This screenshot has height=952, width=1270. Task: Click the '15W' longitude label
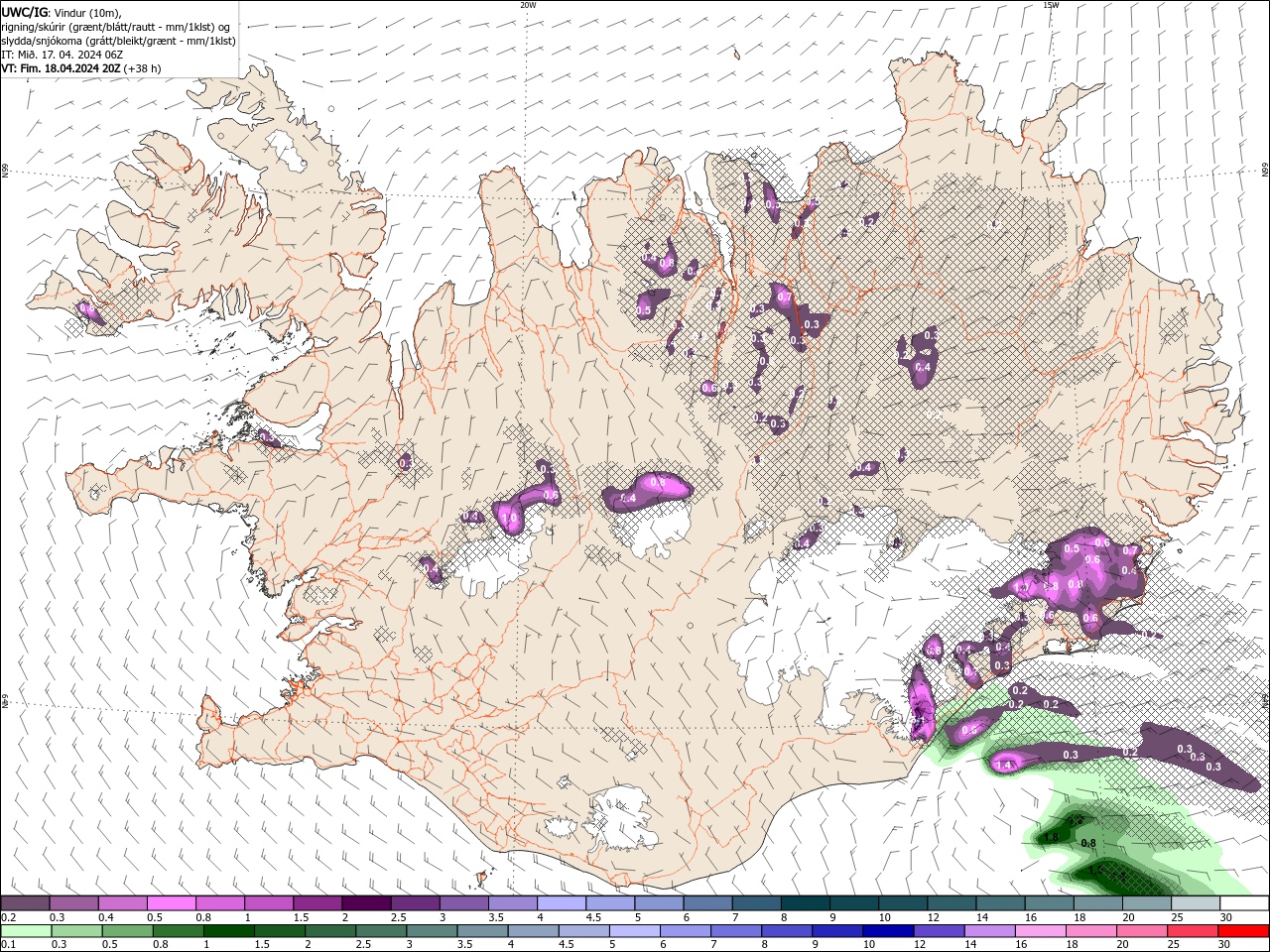tap(1051, 5)
